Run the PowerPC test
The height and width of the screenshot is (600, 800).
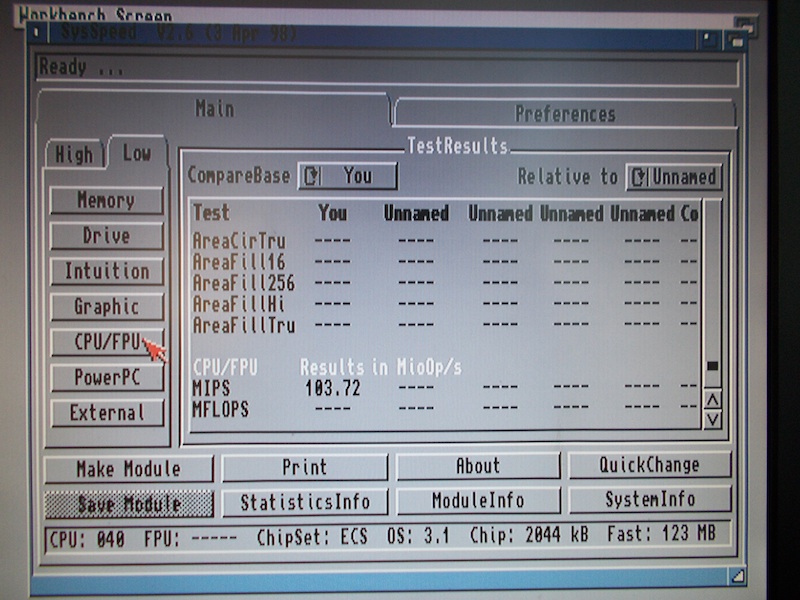coord(106,378)
